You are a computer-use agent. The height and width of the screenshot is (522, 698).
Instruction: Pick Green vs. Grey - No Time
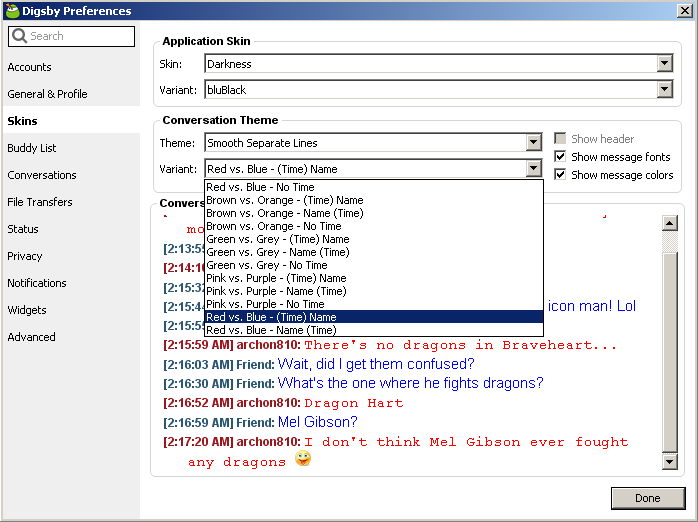(374, 265)
